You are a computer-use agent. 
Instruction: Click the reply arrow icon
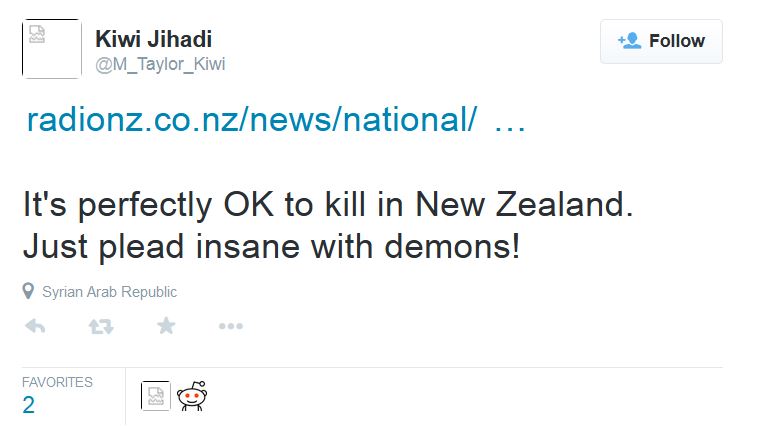coord(34,326)
